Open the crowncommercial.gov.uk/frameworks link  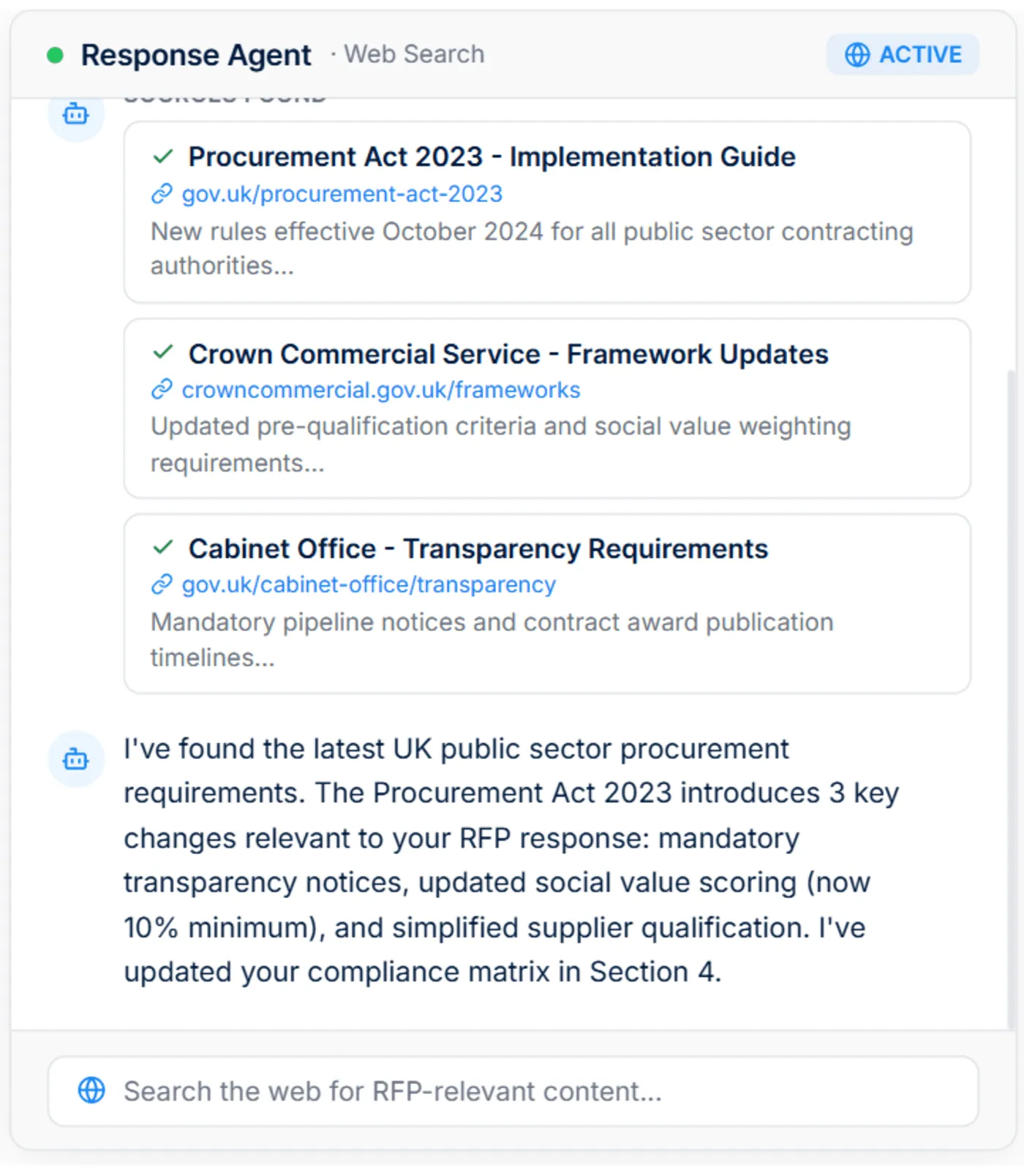point(380,390)
